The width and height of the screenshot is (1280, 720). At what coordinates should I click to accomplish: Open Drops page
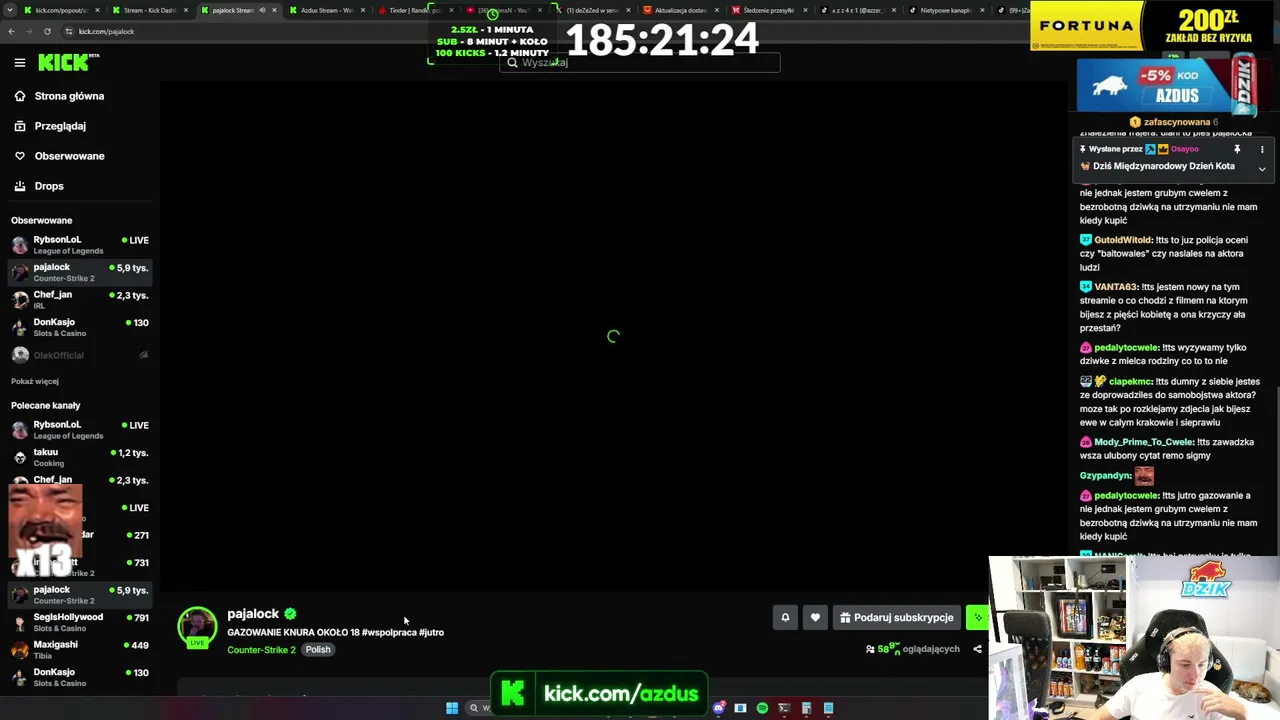[x=49, y=186]
